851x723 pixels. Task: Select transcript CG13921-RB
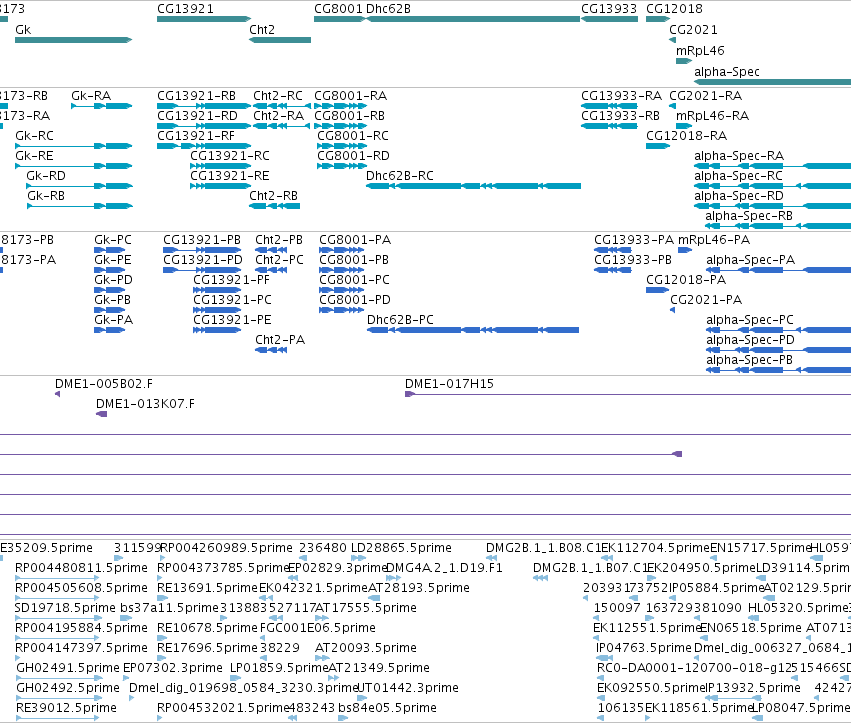[204, 106]
